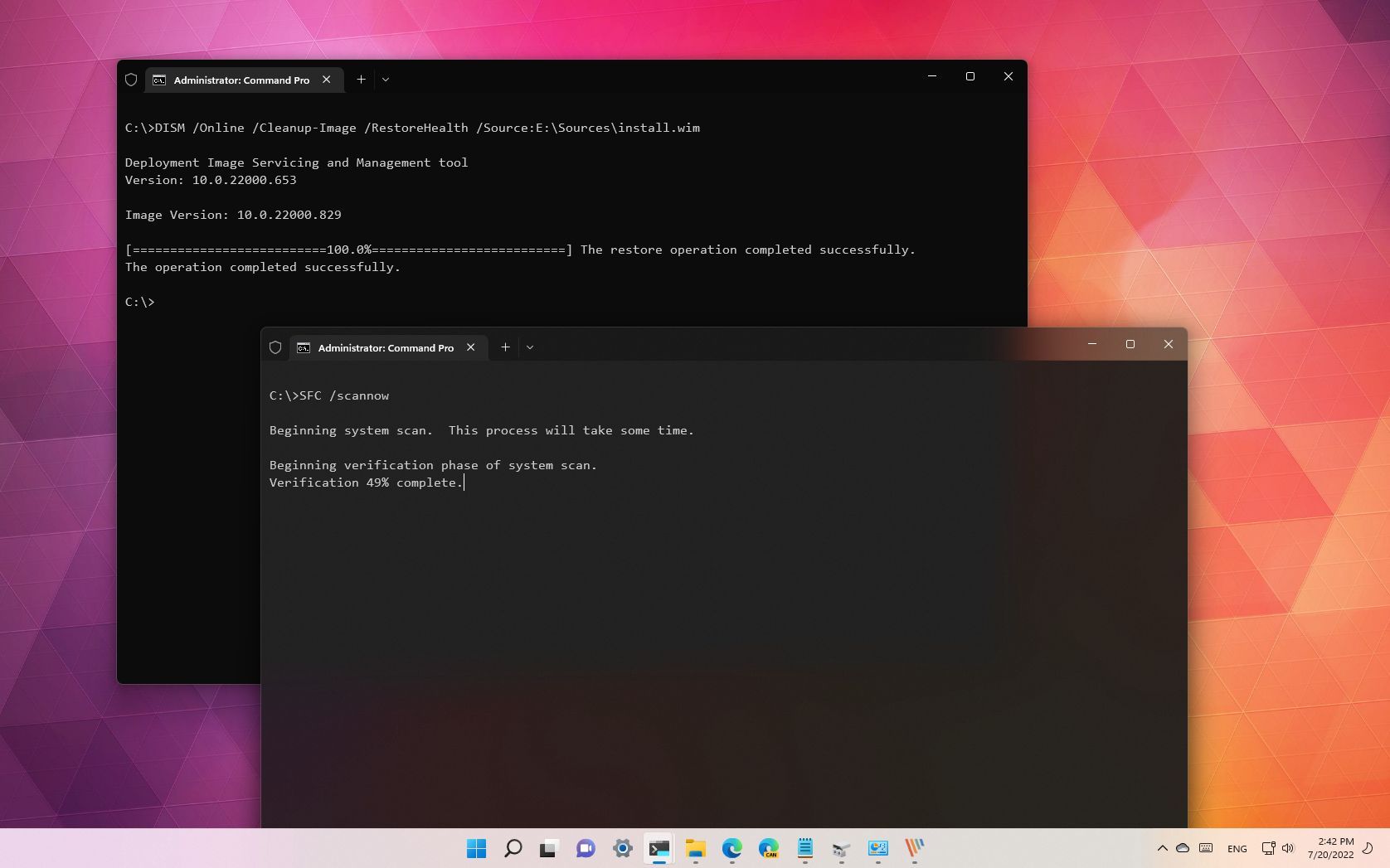Toggle Task View on the taskbar
Image resolution: width=1390 pixels, height=868 pixels.
[x=549, y=849]
